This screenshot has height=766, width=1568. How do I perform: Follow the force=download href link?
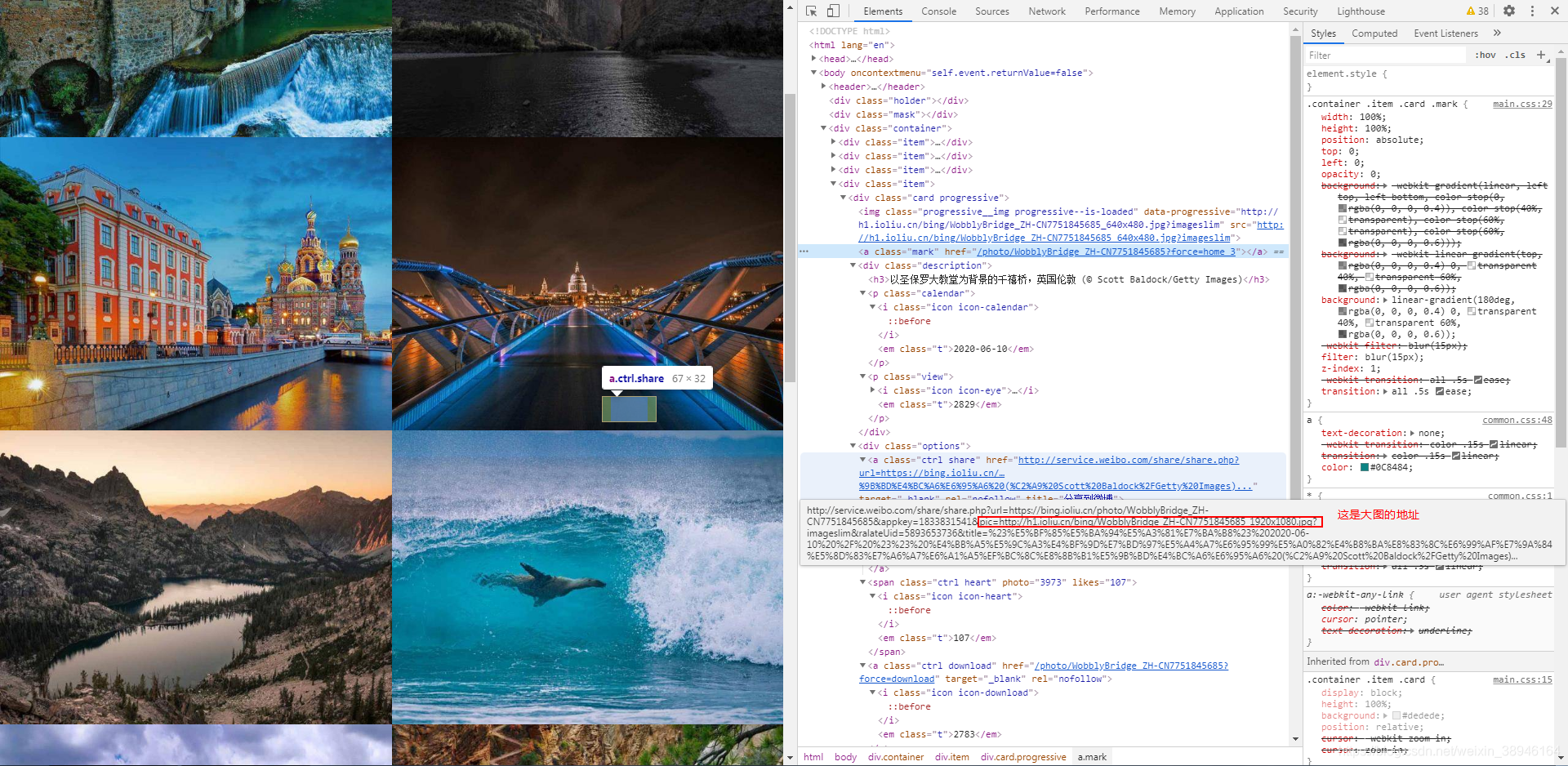tap(1044, 672)
